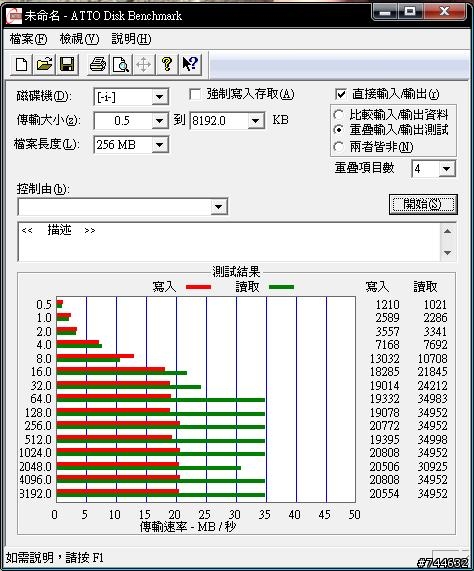474x571 pixels.
Task: Click the green 讀取 legend line
Action: click(x=281, y=287)
